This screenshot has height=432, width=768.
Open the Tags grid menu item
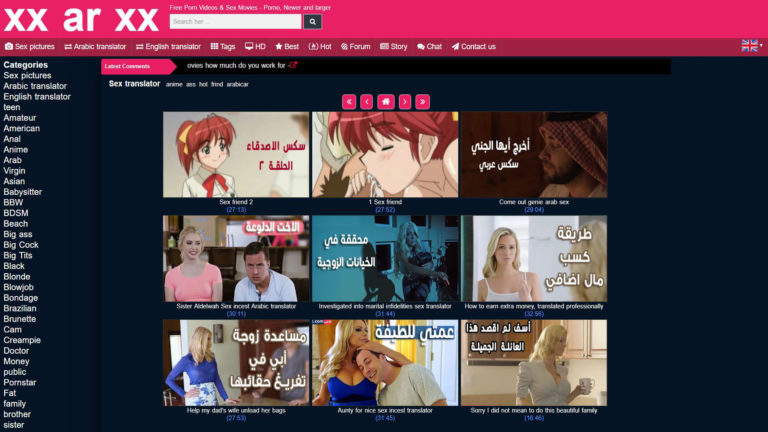coord(223,46)
